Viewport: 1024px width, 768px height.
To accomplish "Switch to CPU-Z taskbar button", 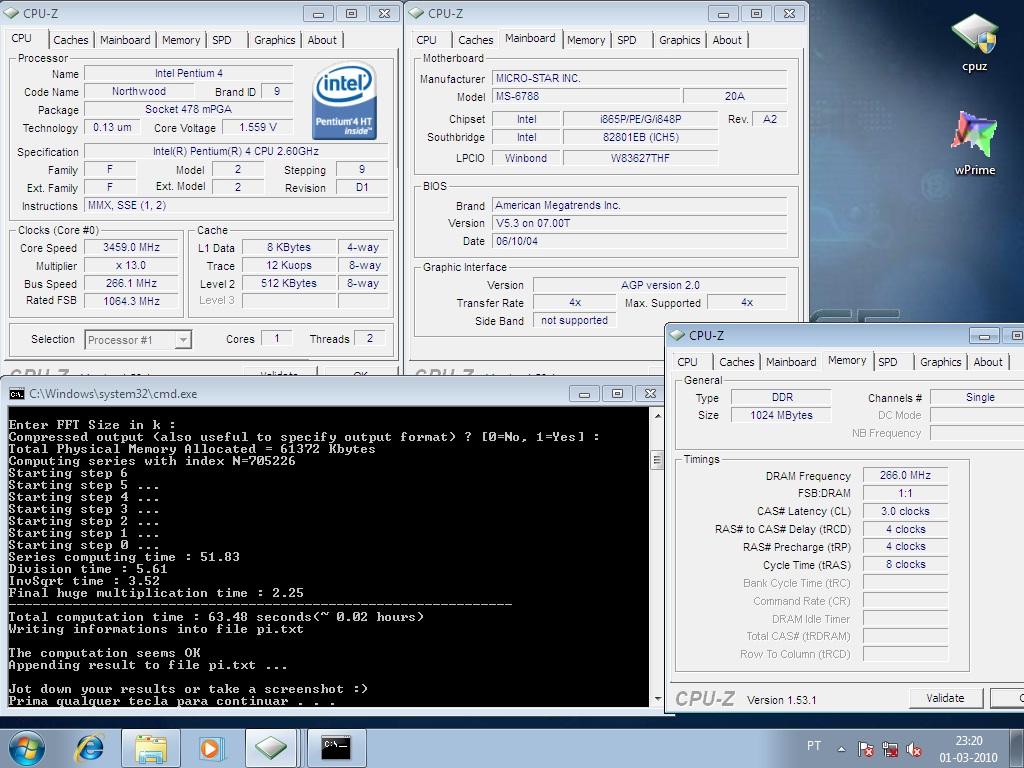I will pyautogui.click(x=271, y=748).
